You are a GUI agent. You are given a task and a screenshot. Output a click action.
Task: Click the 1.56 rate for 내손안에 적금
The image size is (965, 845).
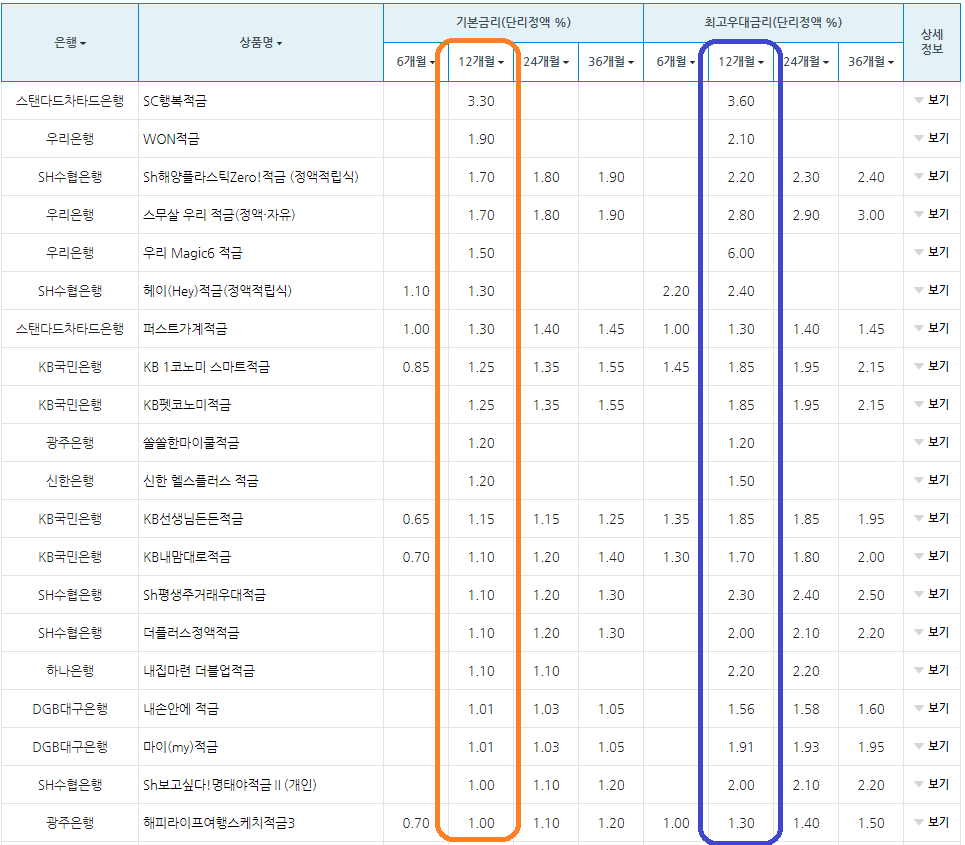point(741,709)
